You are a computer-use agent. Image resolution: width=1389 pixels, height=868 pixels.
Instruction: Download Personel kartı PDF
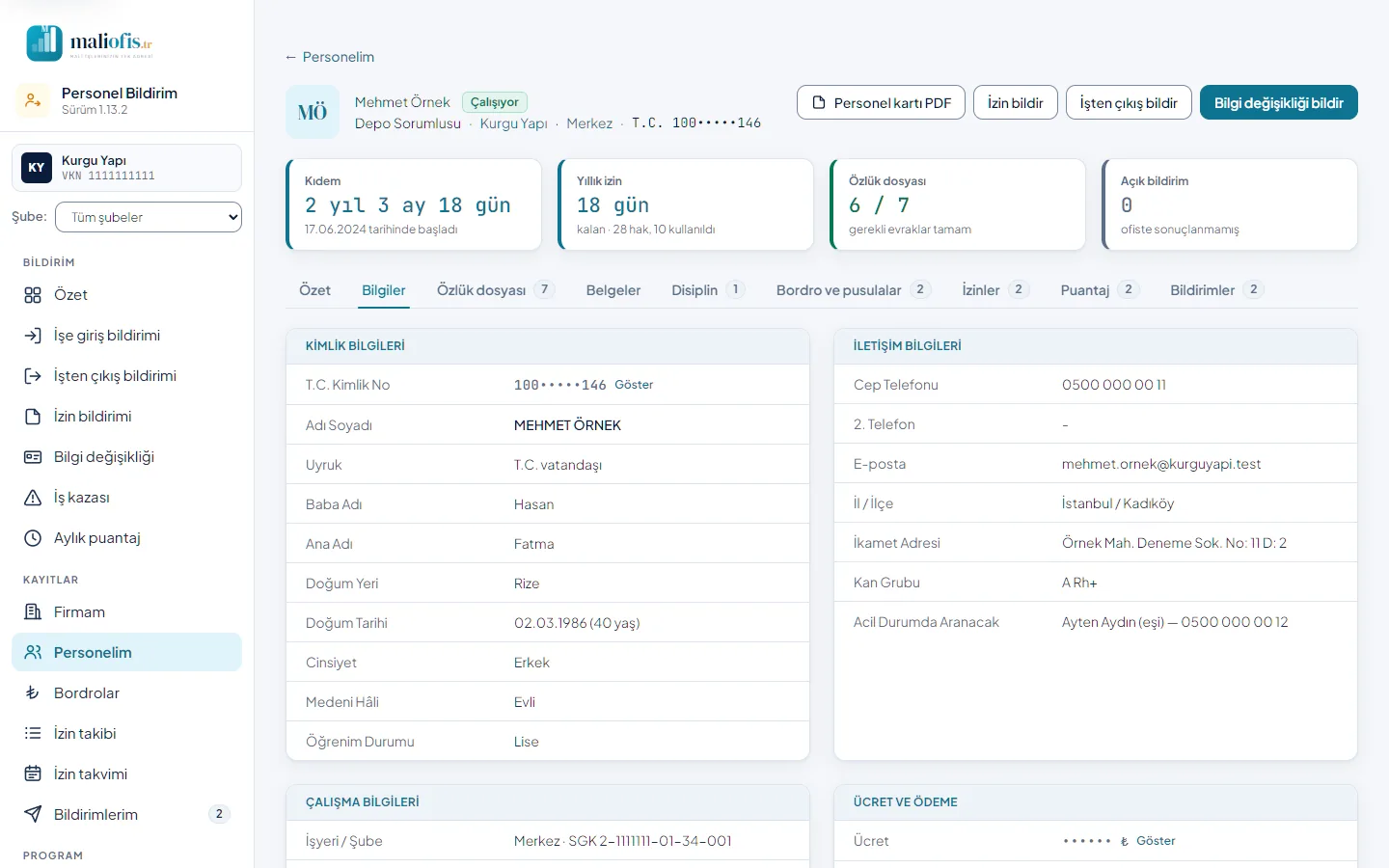881,103
